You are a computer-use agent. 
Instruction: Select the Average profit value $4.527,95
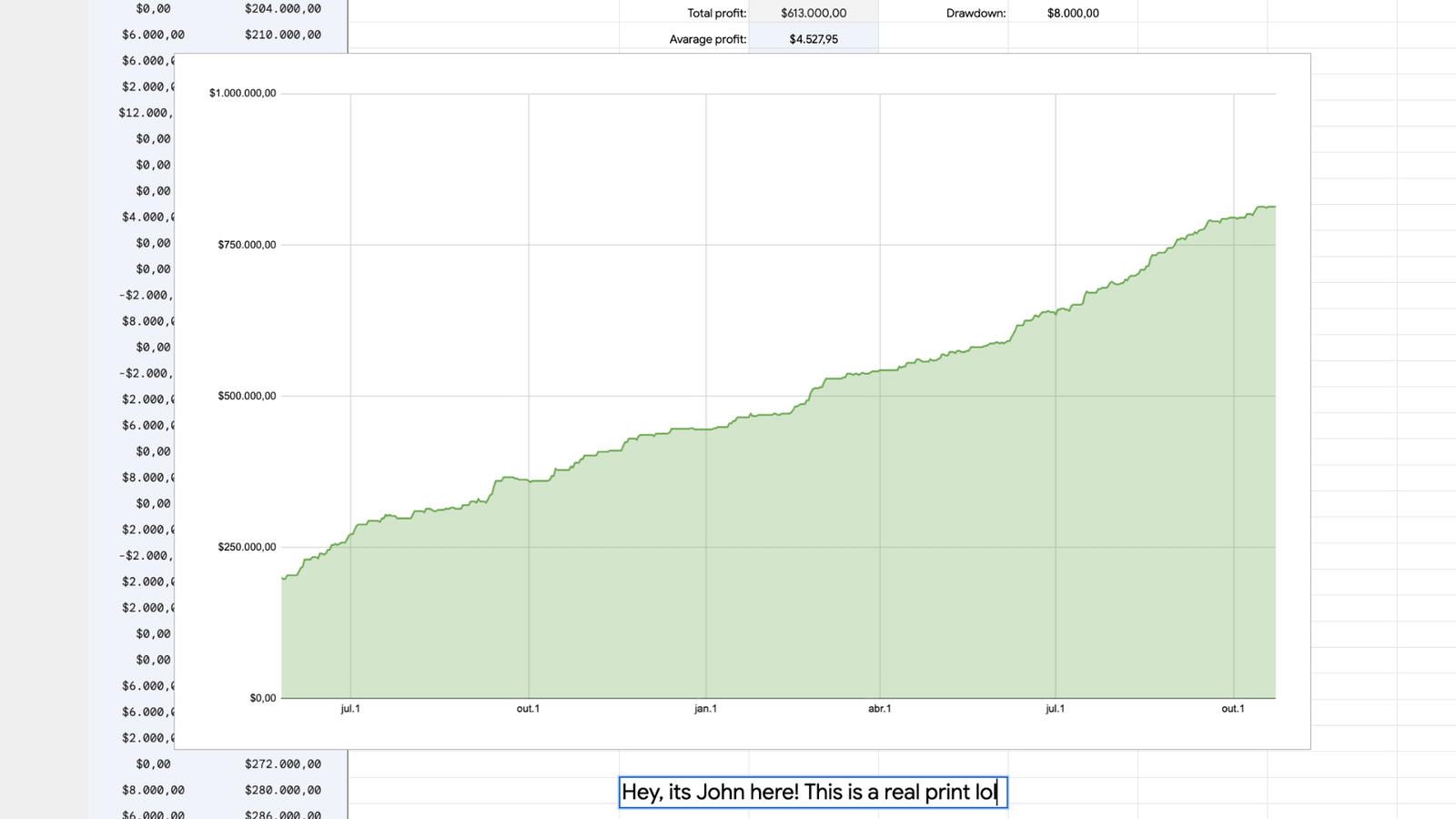813,39
